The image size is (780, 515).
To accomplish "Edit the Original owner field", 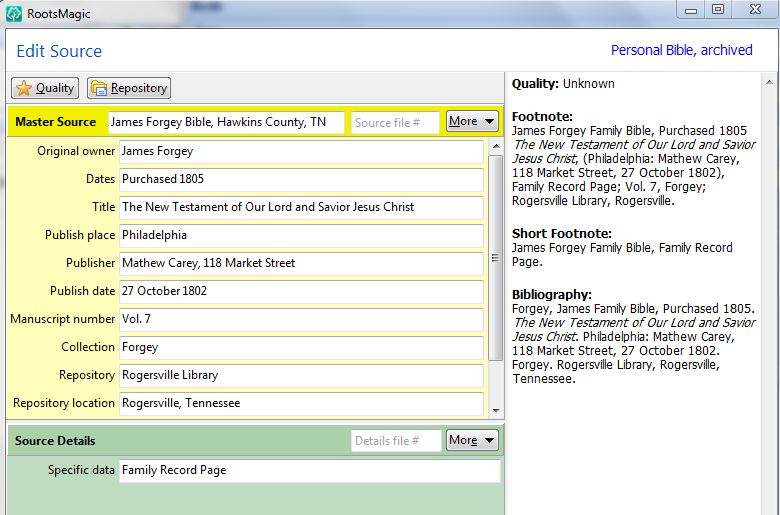I will click(301, 151).
